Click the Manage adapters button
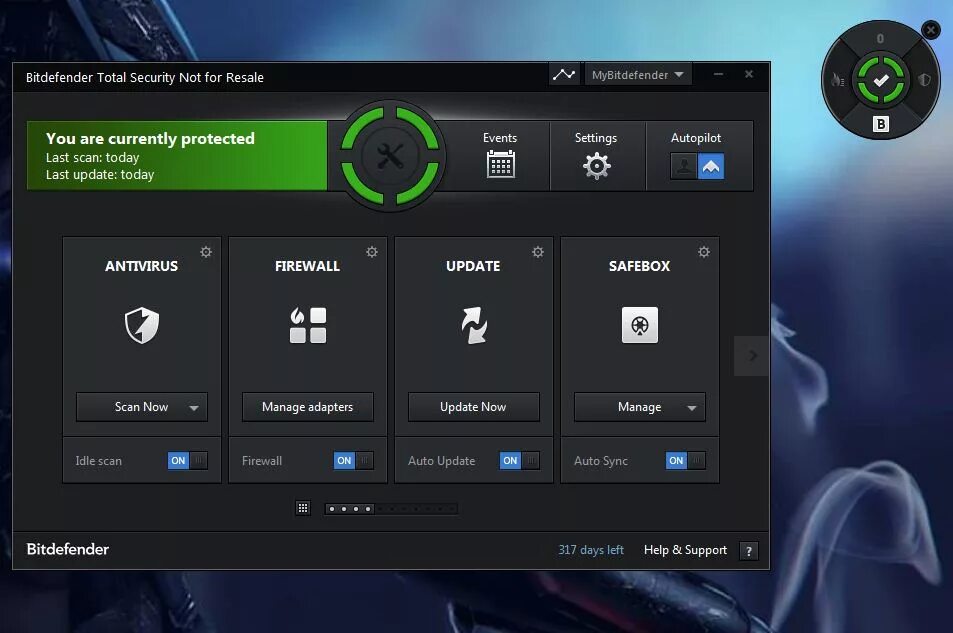The image size is (953, 633). (x=308, y=407)
